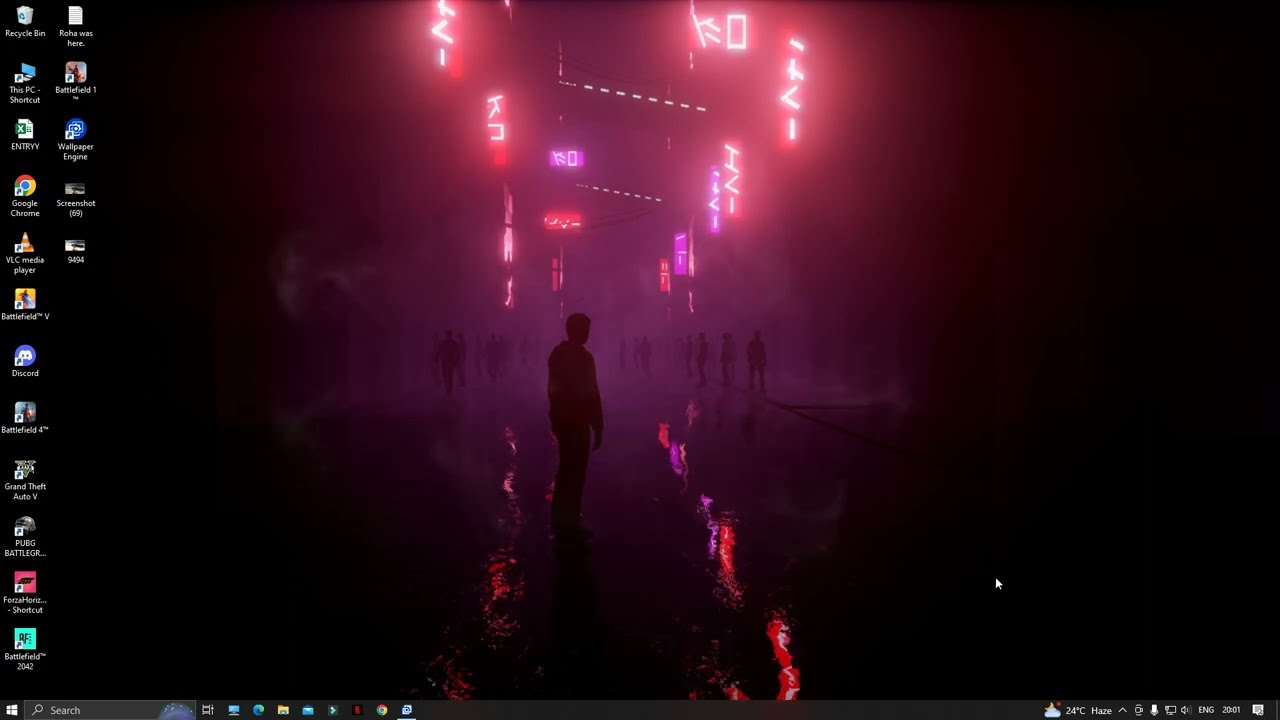Select the This PC shortcut icon
Image resolution: width=1280 pixels, height=720 pixels.
coord(25,84)
